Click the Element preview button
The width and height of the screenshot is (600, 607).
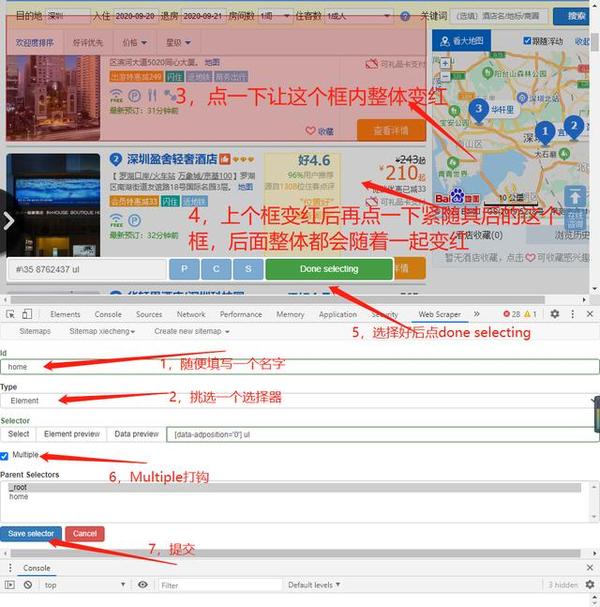tap(72, 434)
